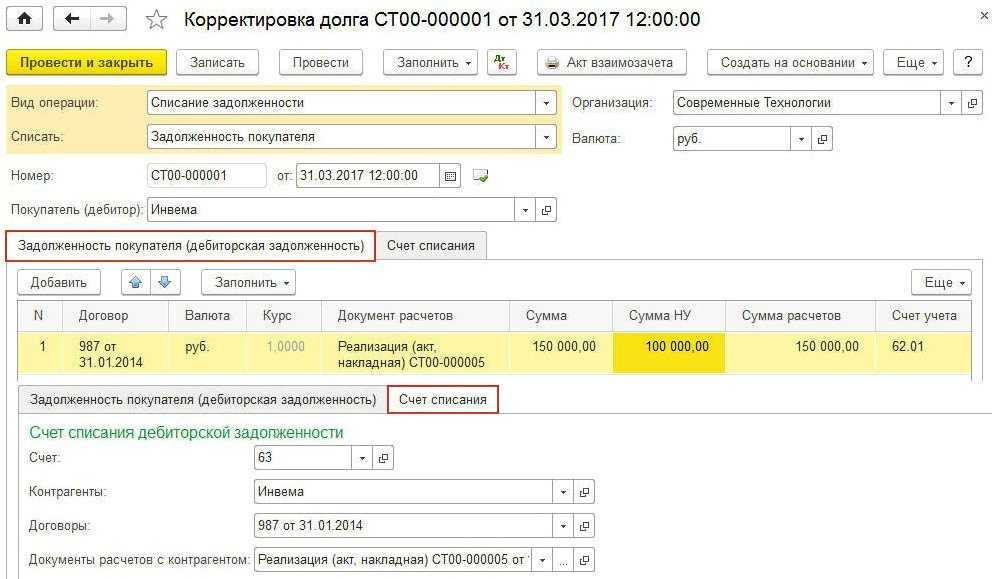
Task: Open upper Задолженность покупателя tab
Action: click(190, 246)
